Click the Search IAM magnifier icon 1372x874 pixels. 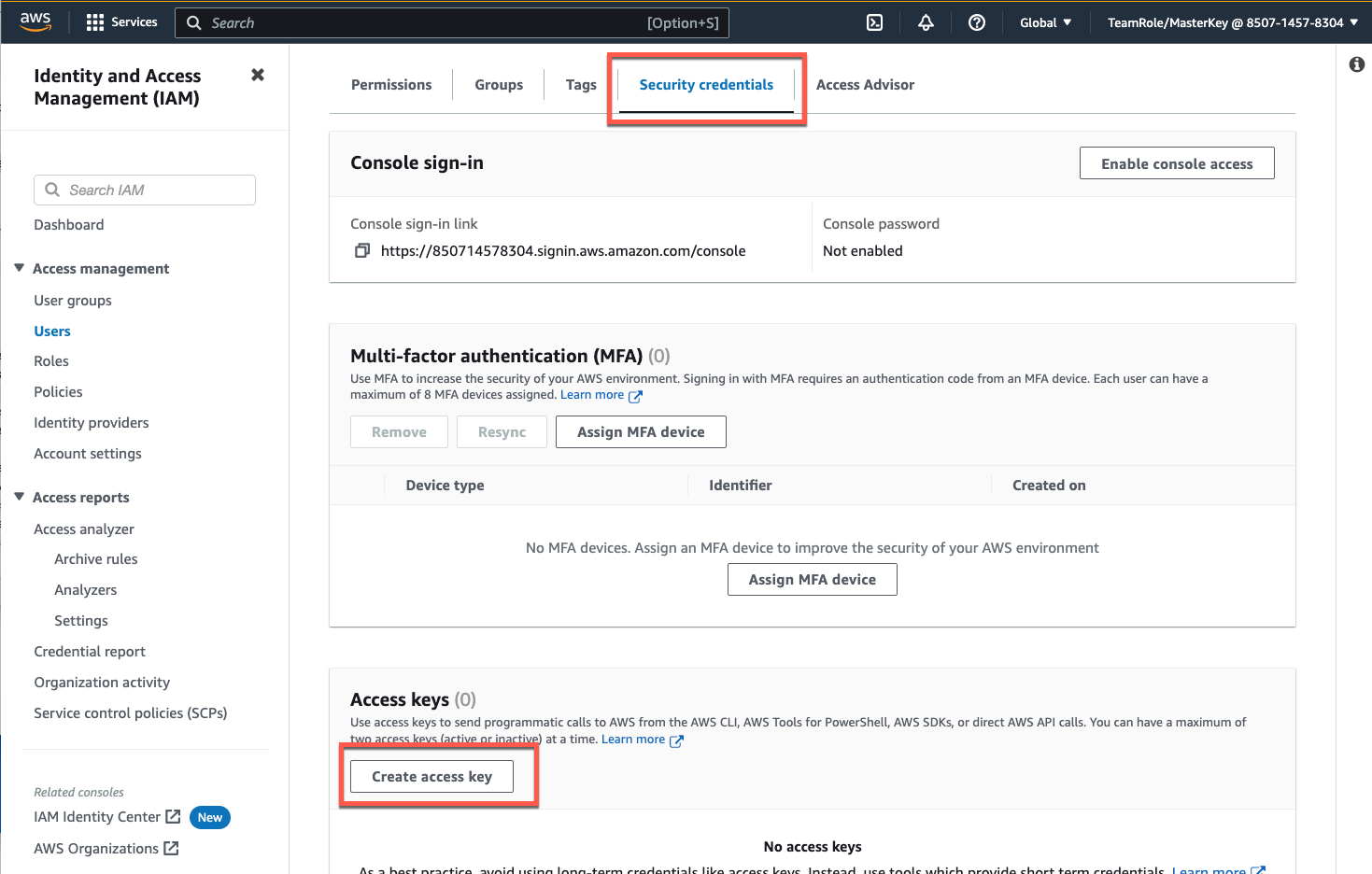pos(52,190)
